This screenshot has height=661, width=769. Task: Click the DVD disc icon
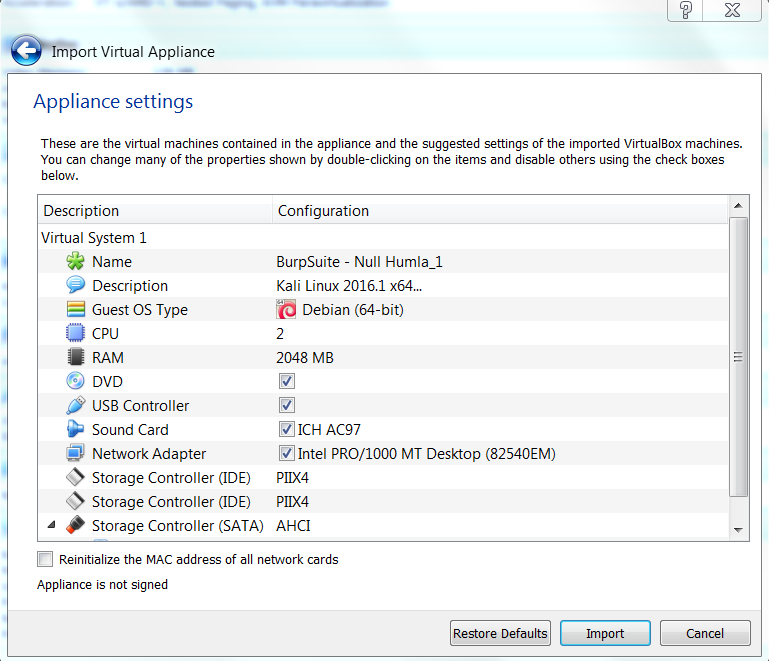[75, 381]
